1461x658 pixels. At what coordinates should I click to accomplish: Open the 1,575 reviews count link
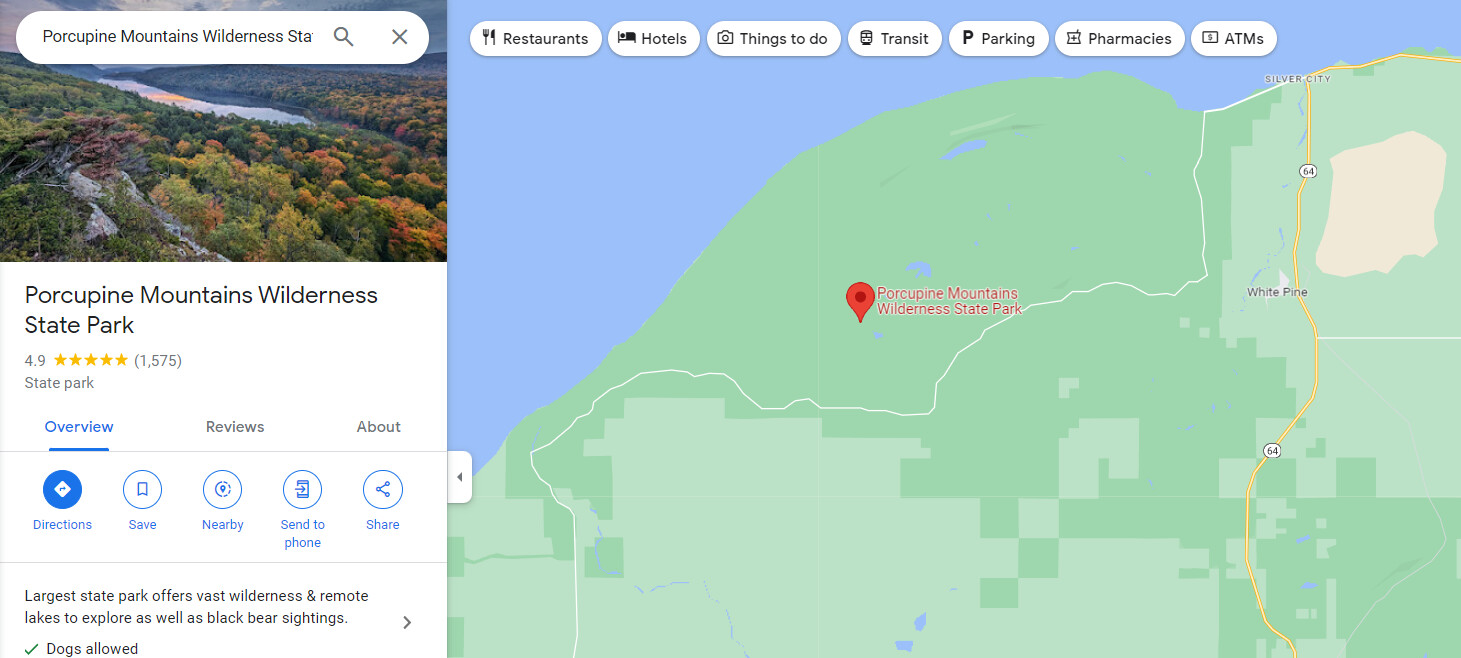(158, 361)
